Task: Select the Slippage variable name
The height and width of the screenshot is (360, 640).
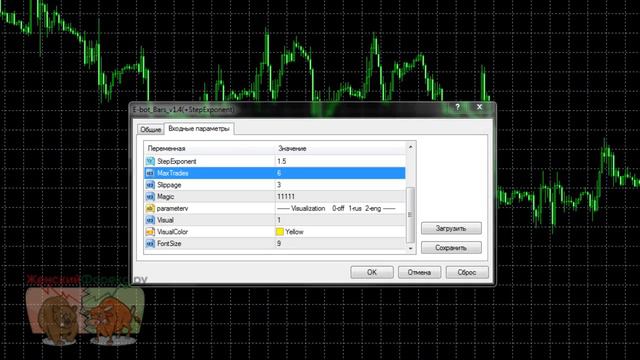Action: [169, 185]
